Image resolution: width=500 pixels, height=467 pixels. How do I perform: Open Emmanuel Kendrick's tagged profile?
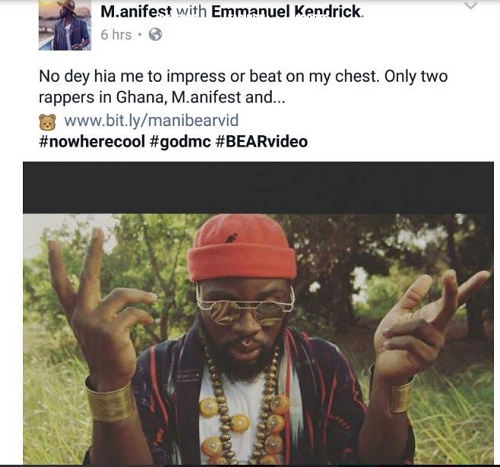point(287,12)
